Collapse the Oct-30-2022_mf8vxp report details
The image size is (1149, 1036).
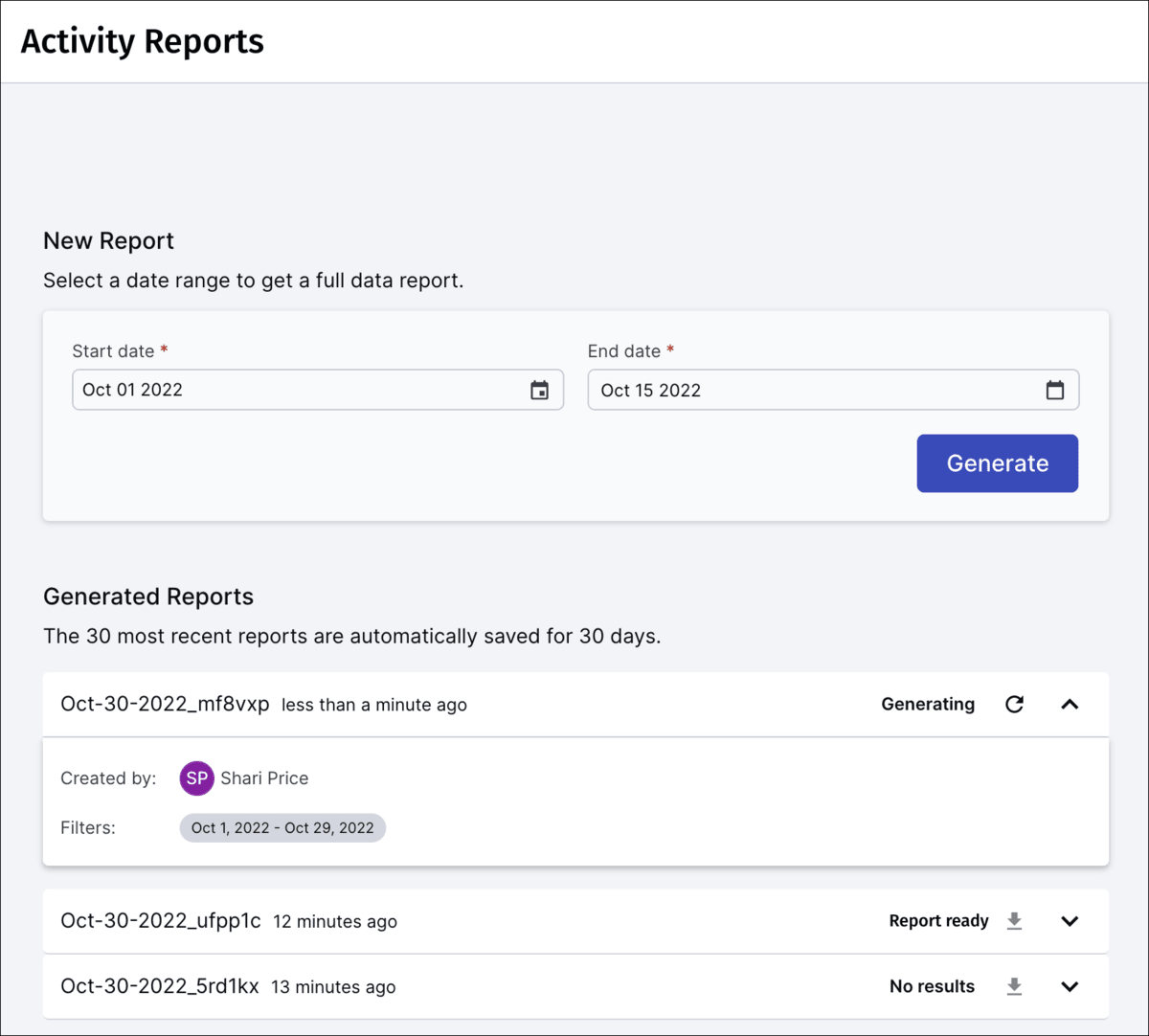(1070, 705)
